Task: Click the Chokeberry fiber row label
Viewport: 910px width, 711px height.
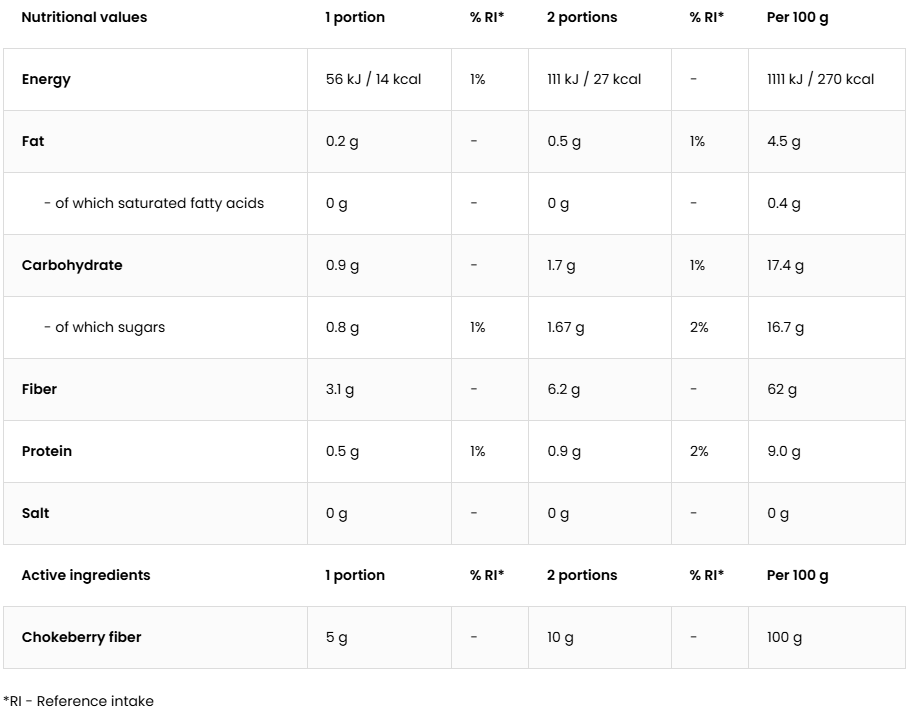Action: (x=81, y=637)
